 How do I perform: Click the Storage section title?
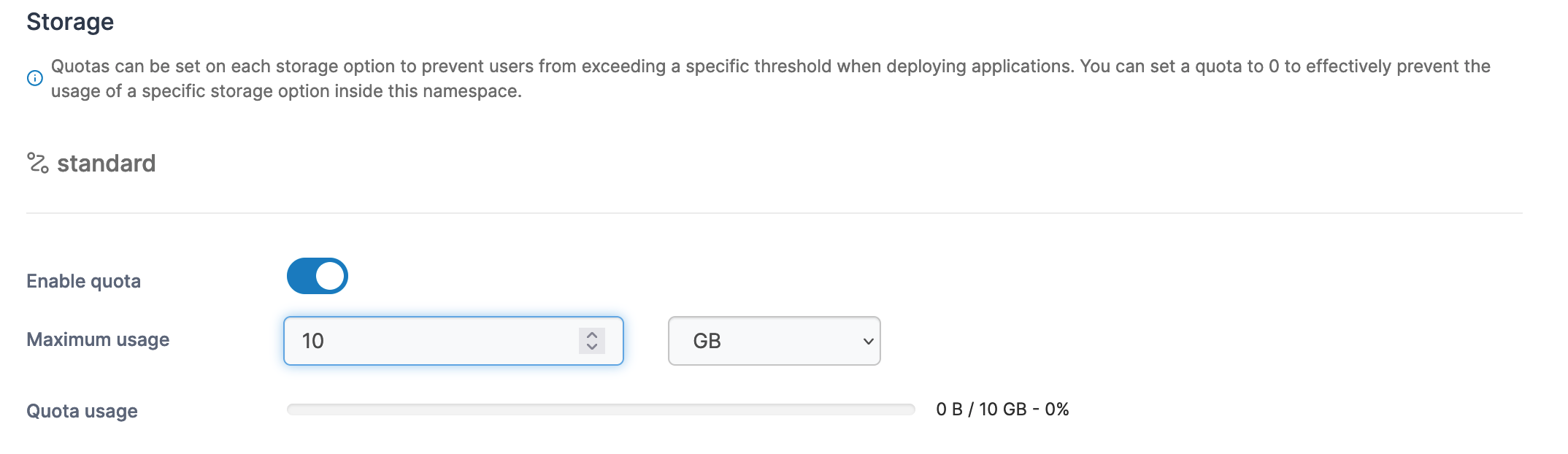point(69,21)
